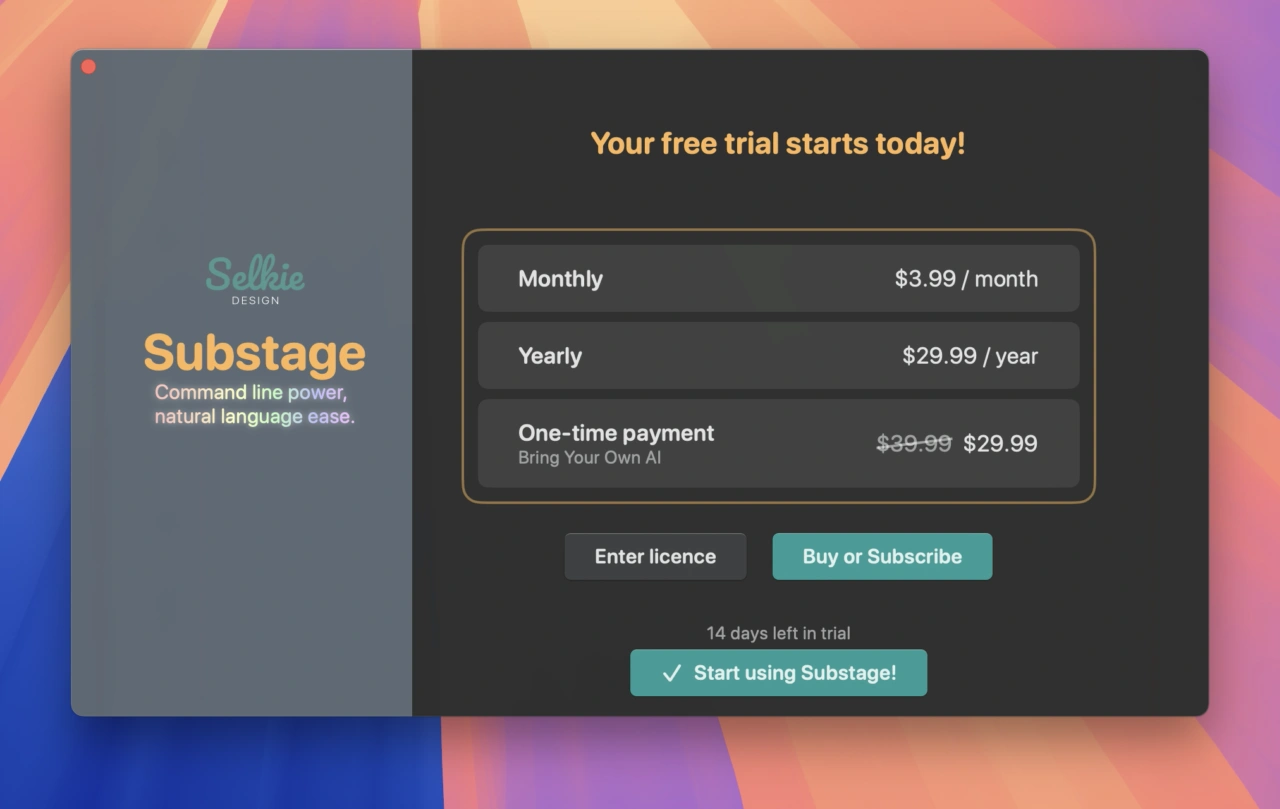This screenshot has width=1280, height=809.
Task: Start using Substage with the trial
Action: (778, 673)
